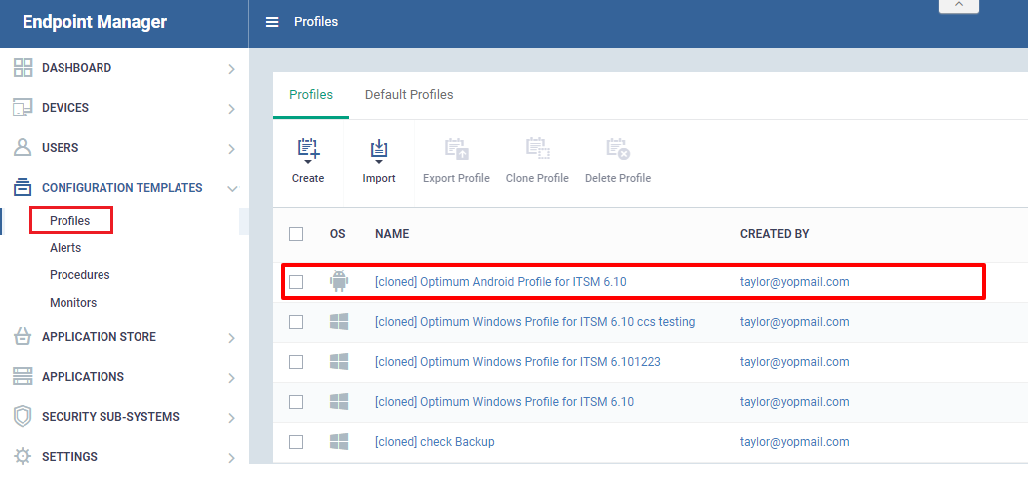Screen dimensions: 1028x479
Task: Select checkbox for Optimum Android Profile row
Action: (296, 282)
